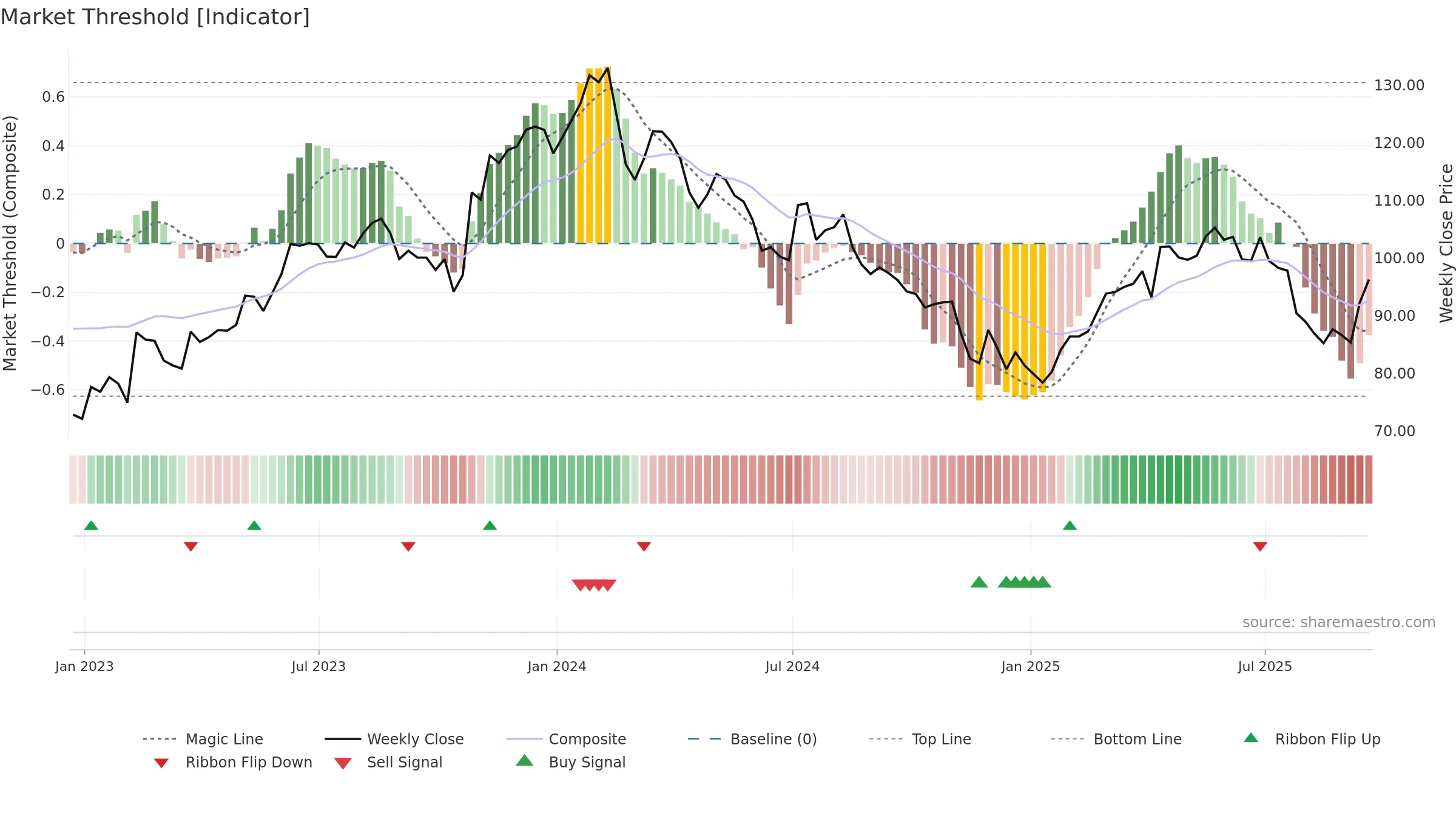Click the Jul 2023 x-axis label

[318, 667]
